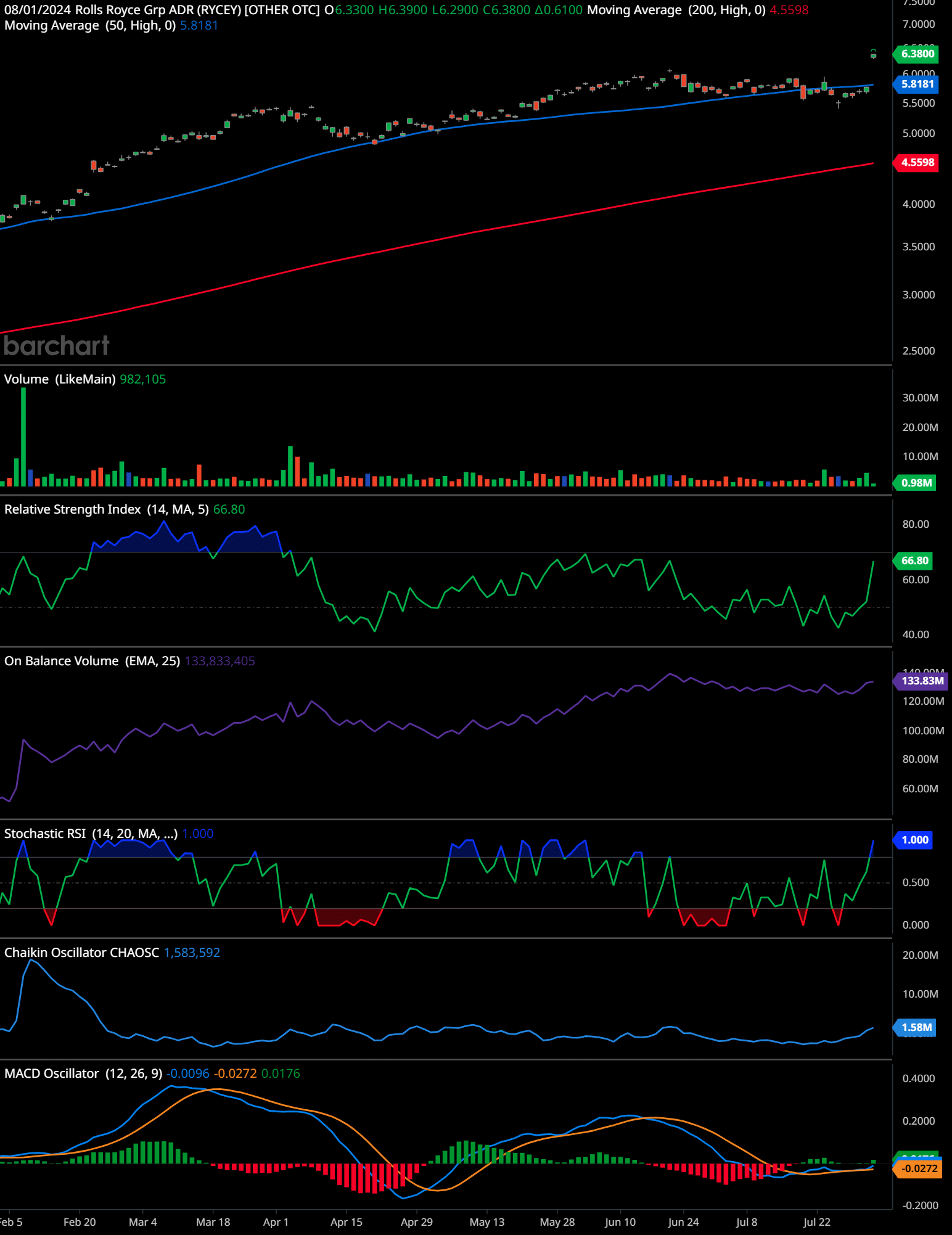Click the Feb 20 date label
The image size is (952, 1235).
click(x=80, y=1222)
